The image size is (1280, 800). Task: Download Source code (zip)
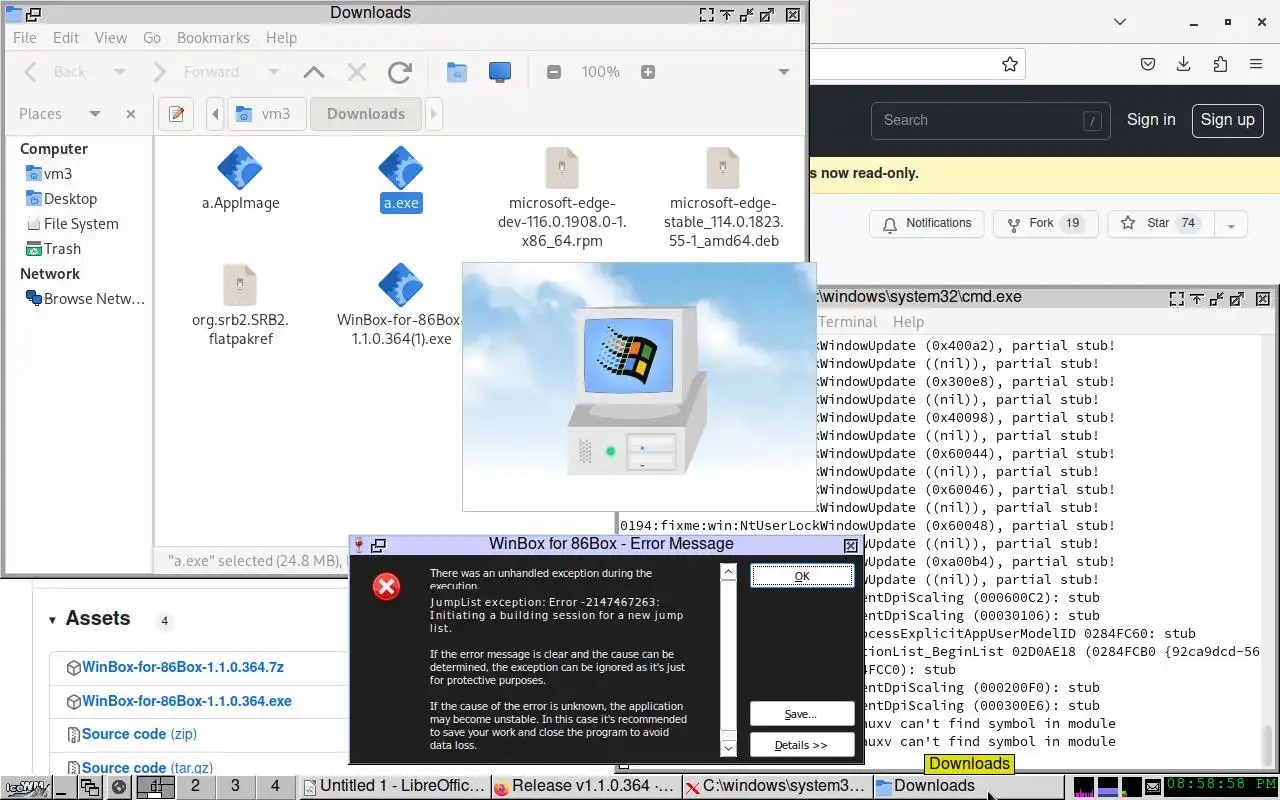pos(139,734)
